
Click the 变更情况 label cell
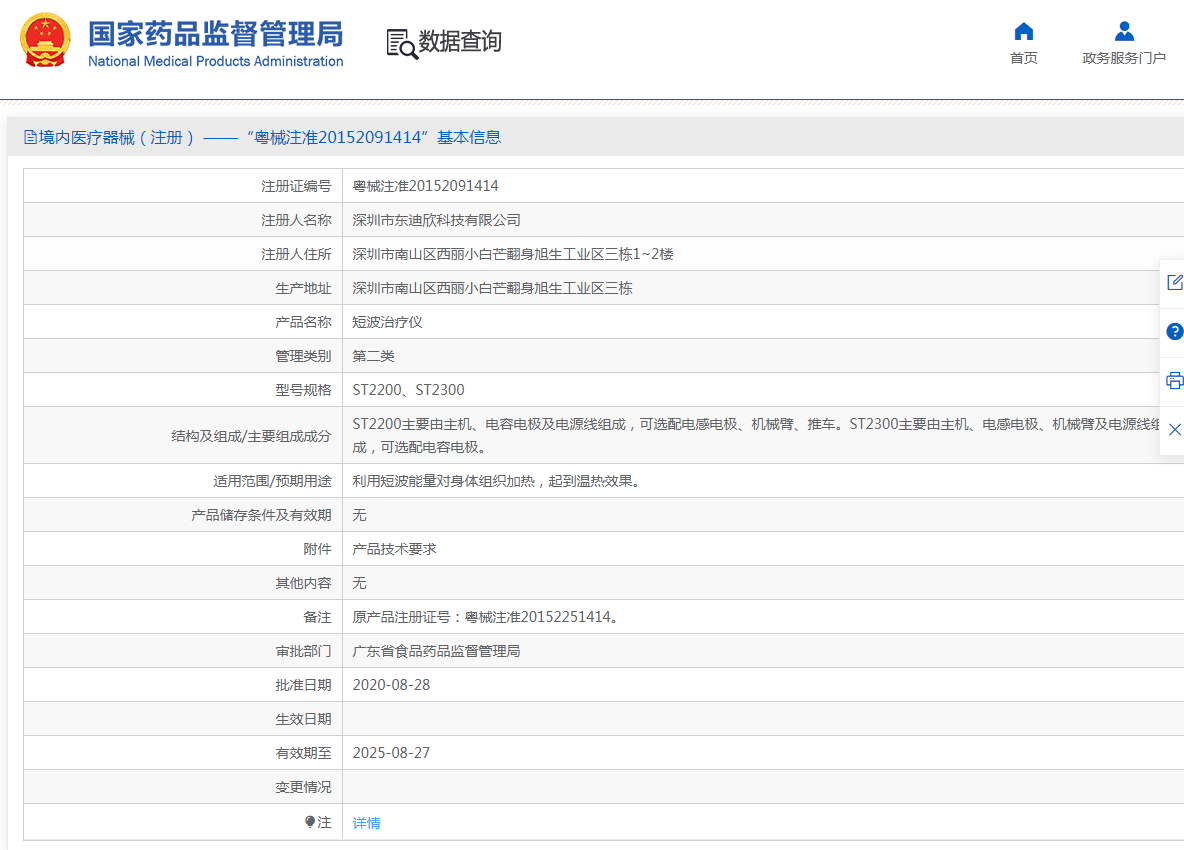coord(183,787)
